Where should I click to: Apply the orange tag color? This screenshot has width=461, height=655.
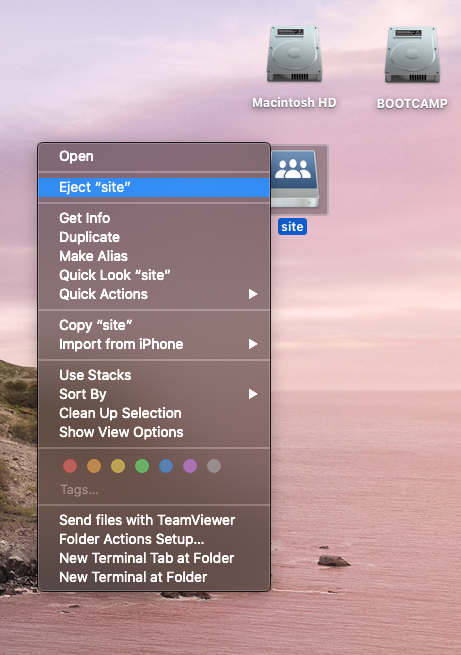tap(94, 466)
